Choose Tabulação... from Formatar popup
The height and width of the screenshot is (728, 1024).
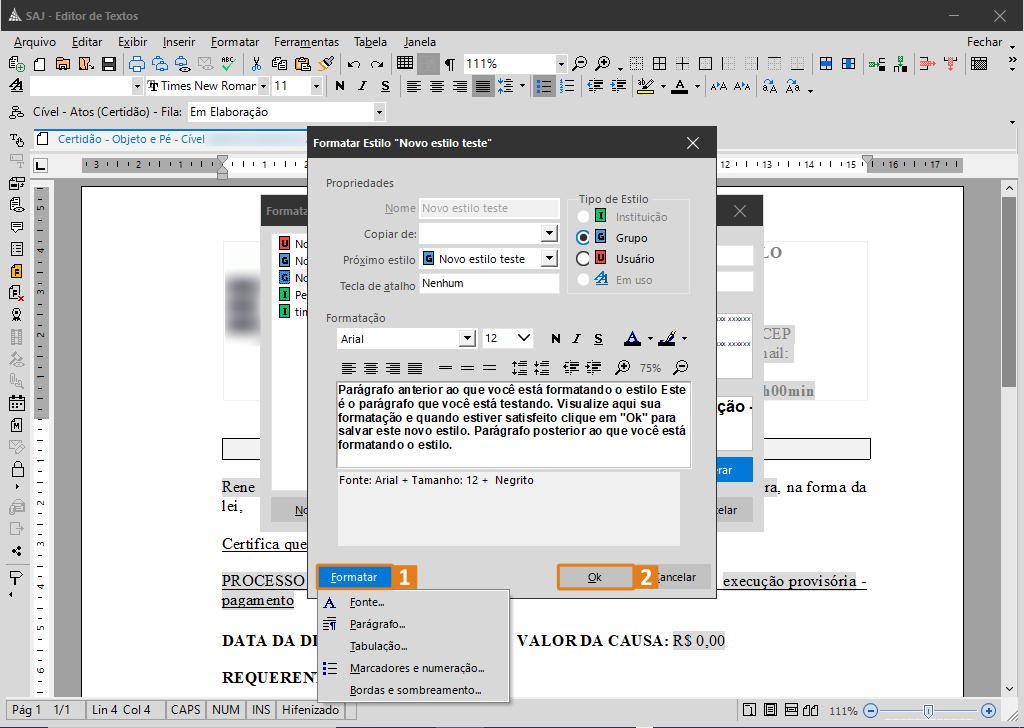(x=413, y=646)
